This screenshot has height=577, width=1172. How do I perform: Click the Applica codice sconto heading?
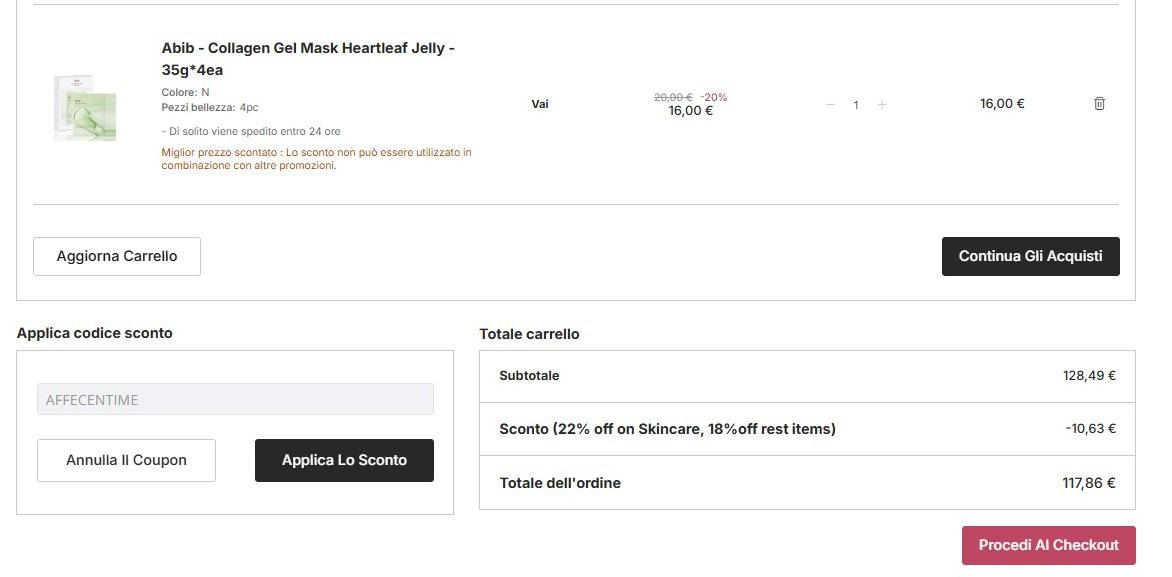[x=94, y=333]
